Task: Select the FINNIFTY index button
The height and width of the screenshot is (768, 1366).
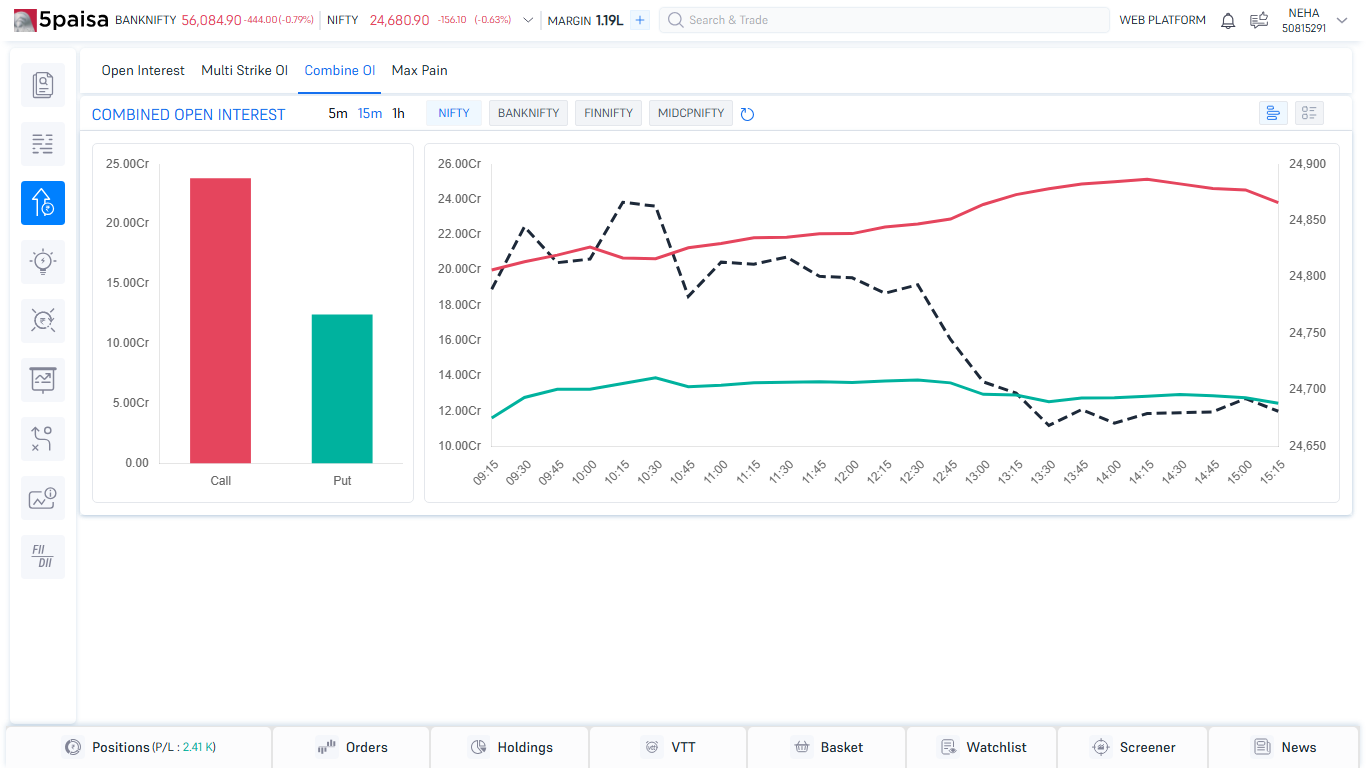Action: pyautogui.click(x=608, y=113)
